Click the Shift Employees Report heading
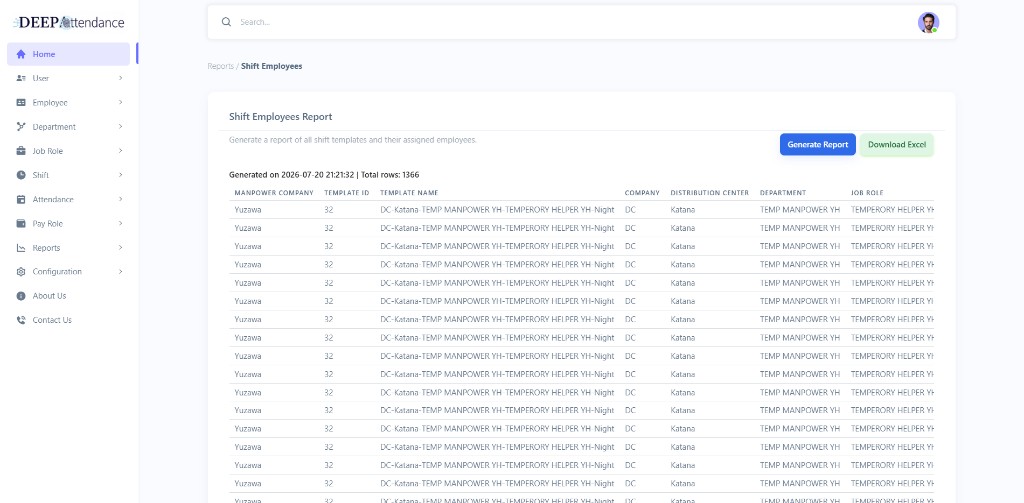The height and width of the screenshot is (503, 1024). [x=280, y=117]
